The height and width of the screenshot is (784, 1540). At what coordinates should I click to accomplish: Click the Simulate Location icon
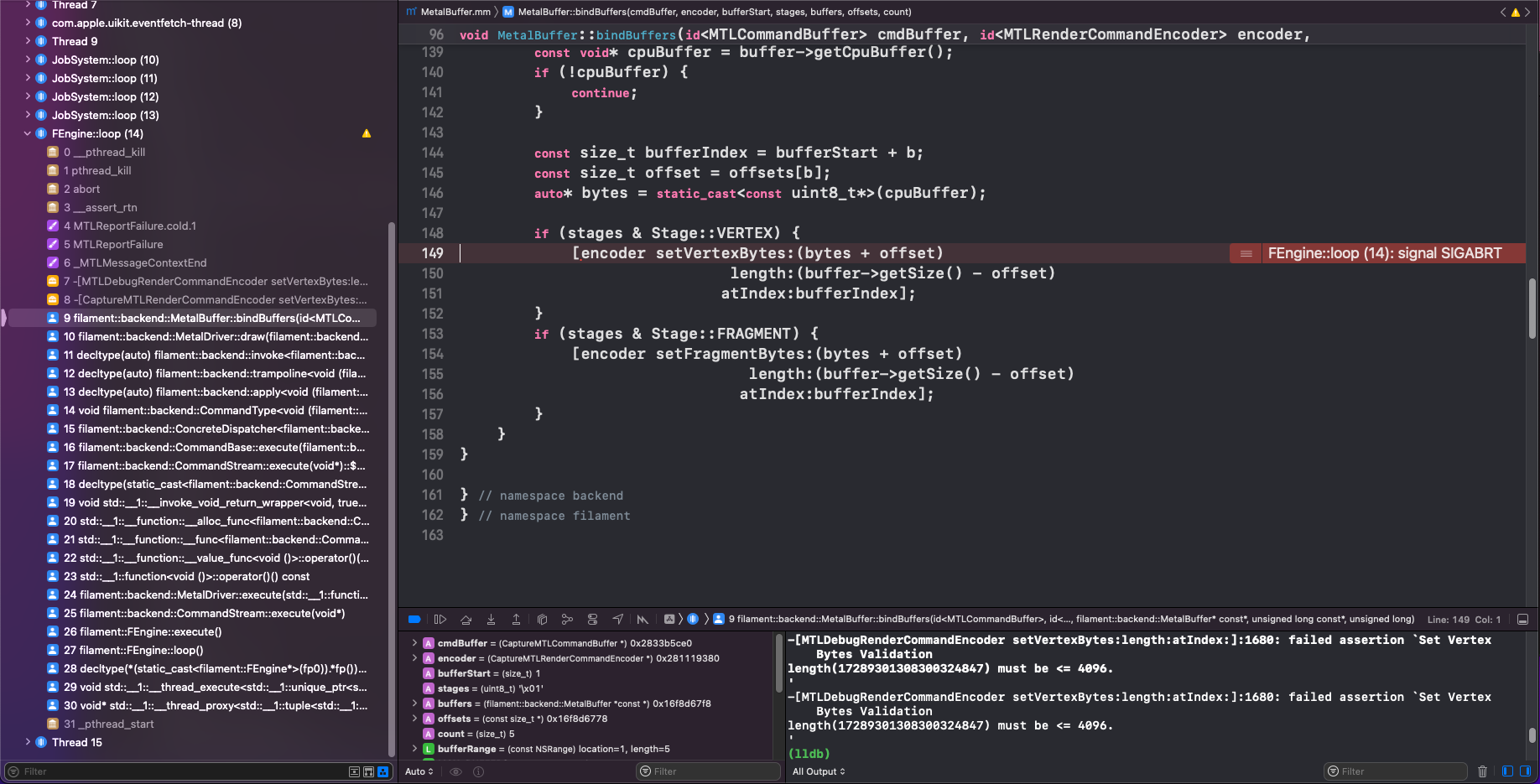tap(618, 619)
